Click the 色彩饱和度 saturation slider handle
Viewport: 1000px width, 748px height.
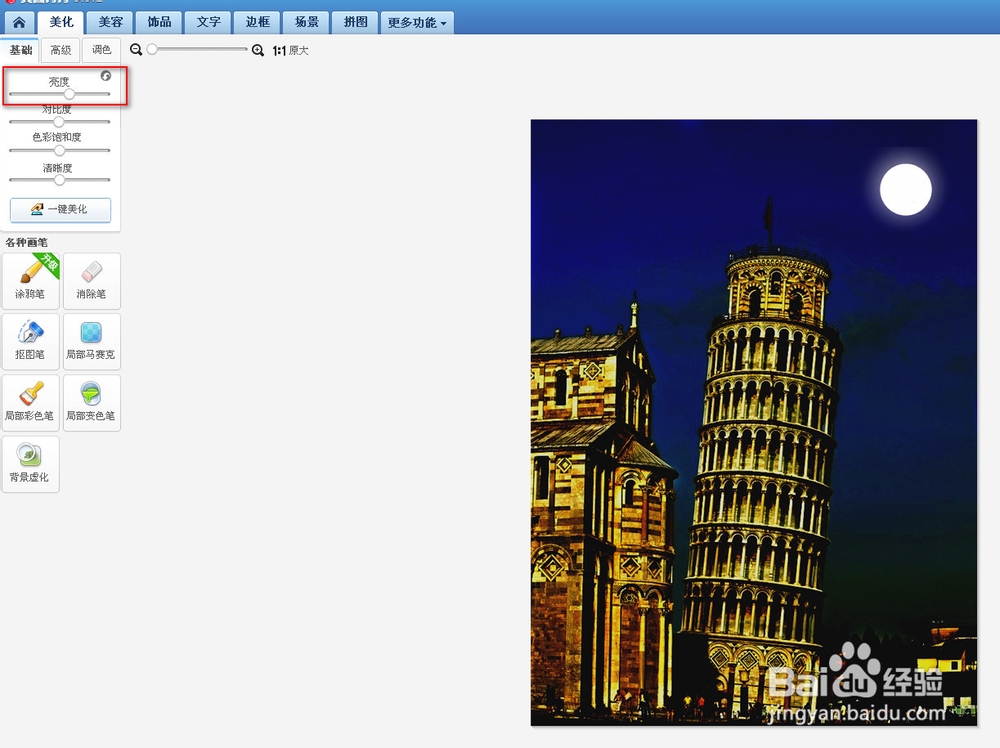click(x=59, y=150)
